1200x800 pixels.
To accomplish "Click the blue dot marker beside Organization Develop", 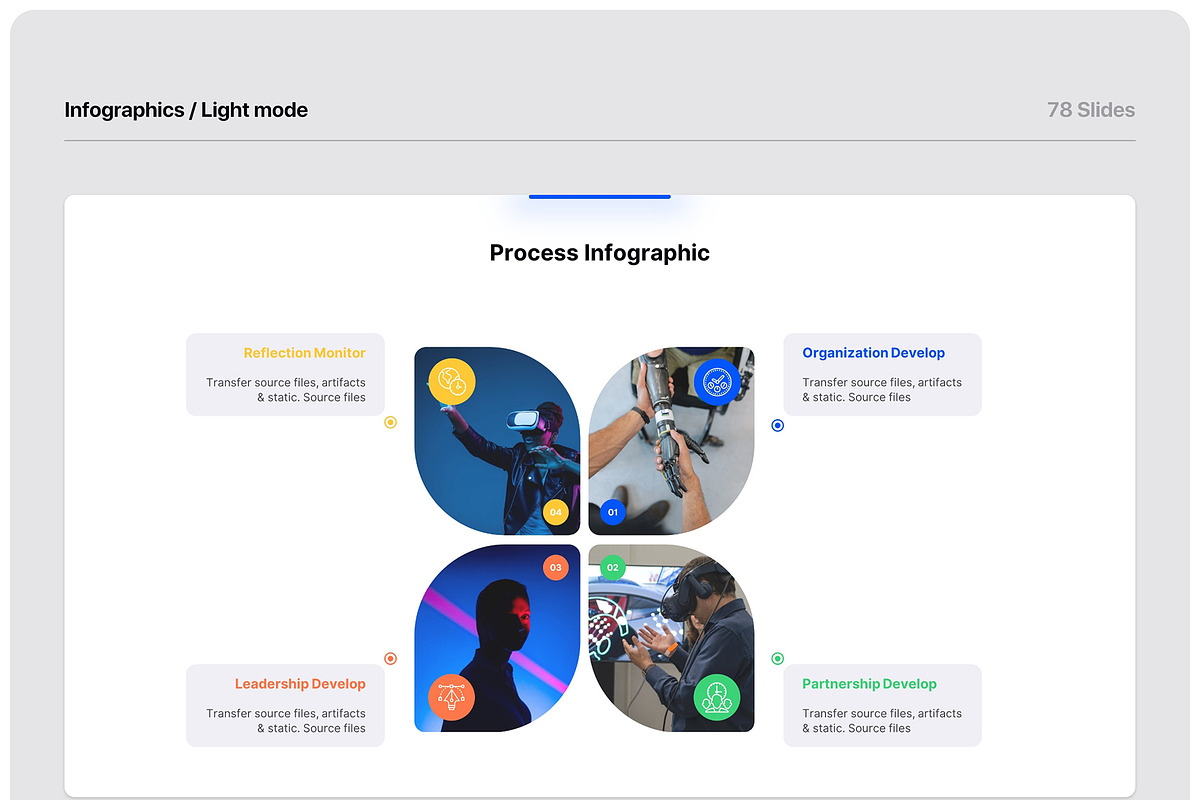I will pyautogui.click(x=778, y=425).
